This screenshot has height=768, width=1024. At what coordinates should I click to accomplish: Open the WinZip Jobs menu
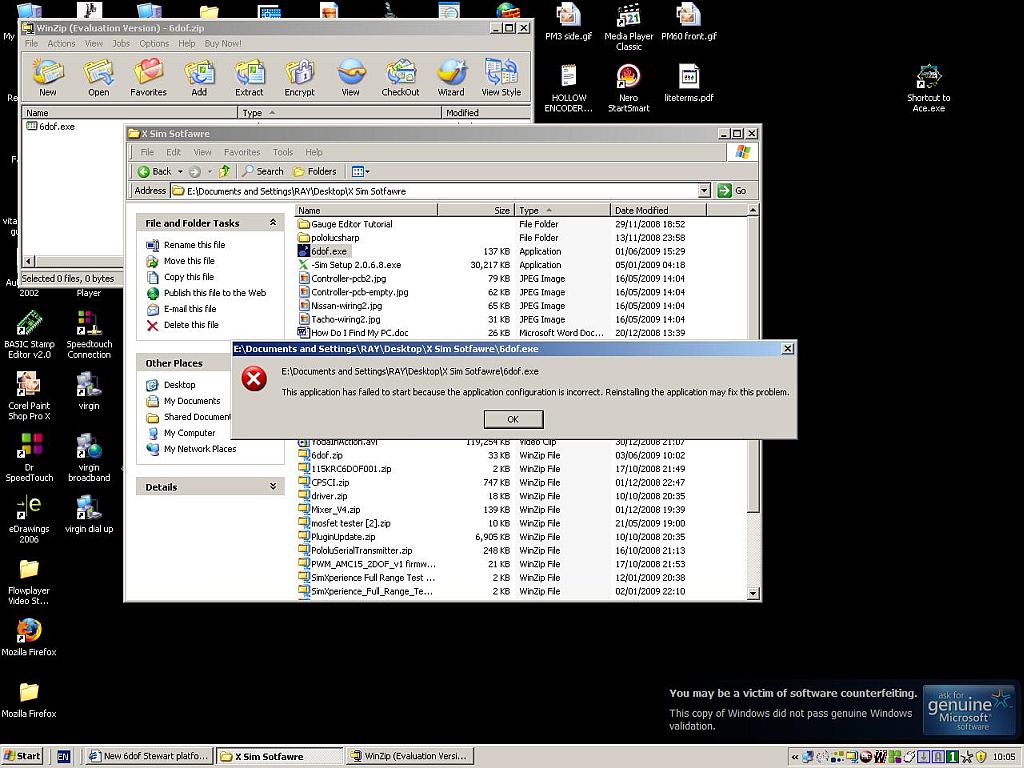(121, 43)
